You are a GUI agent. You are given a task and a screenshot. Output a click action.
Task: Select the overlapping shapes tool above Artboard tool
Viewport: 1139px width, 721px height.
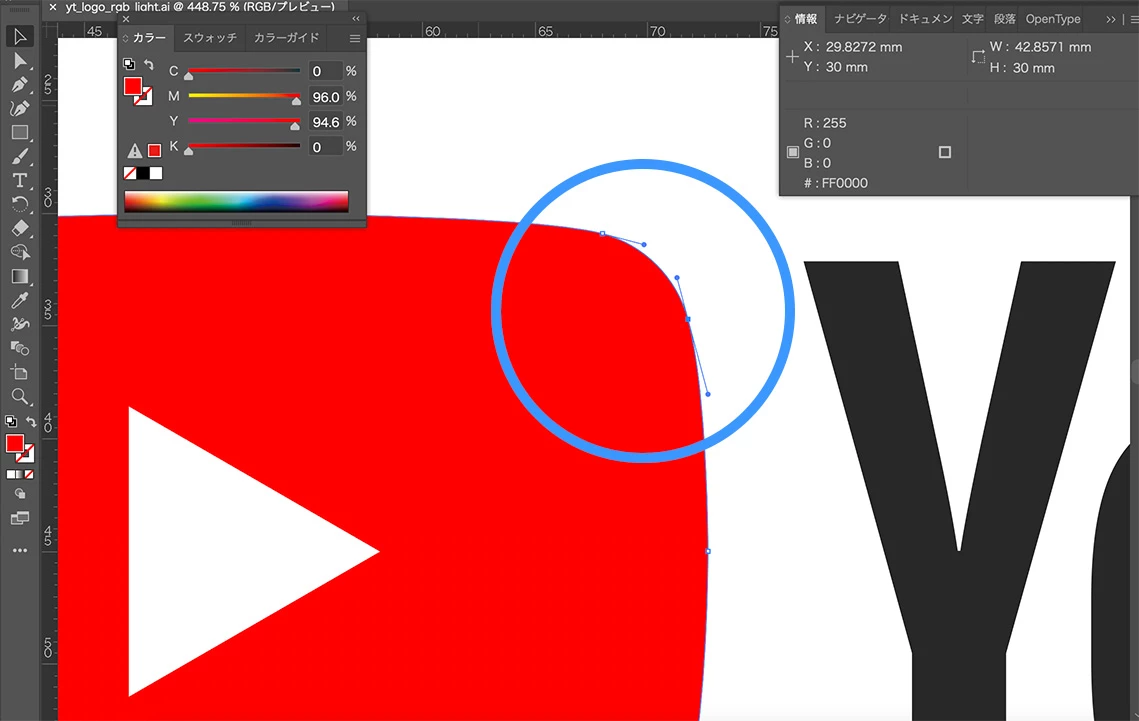point(20,349)
